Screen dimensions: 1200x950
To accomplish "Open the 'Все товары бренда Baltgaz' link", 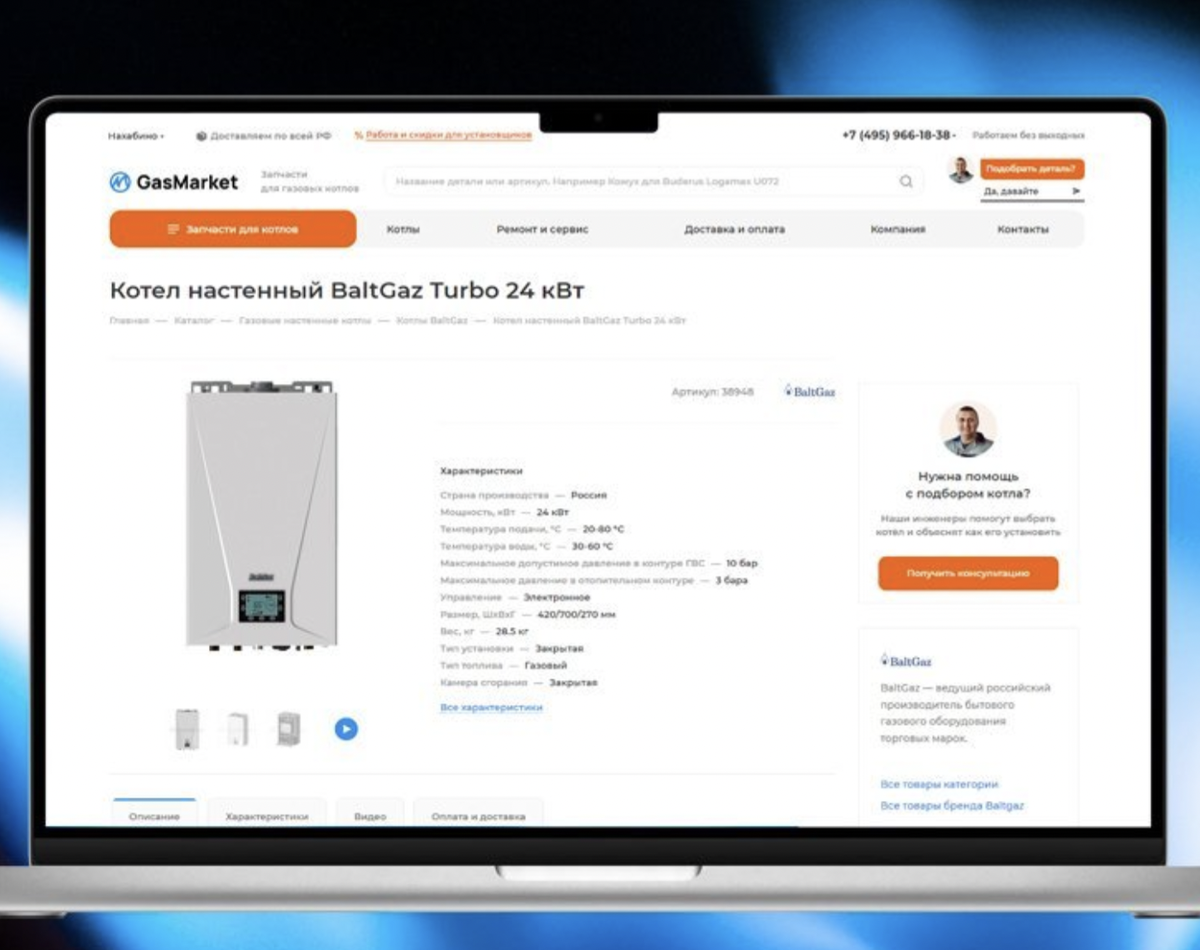I will click(x=952, y=805).
